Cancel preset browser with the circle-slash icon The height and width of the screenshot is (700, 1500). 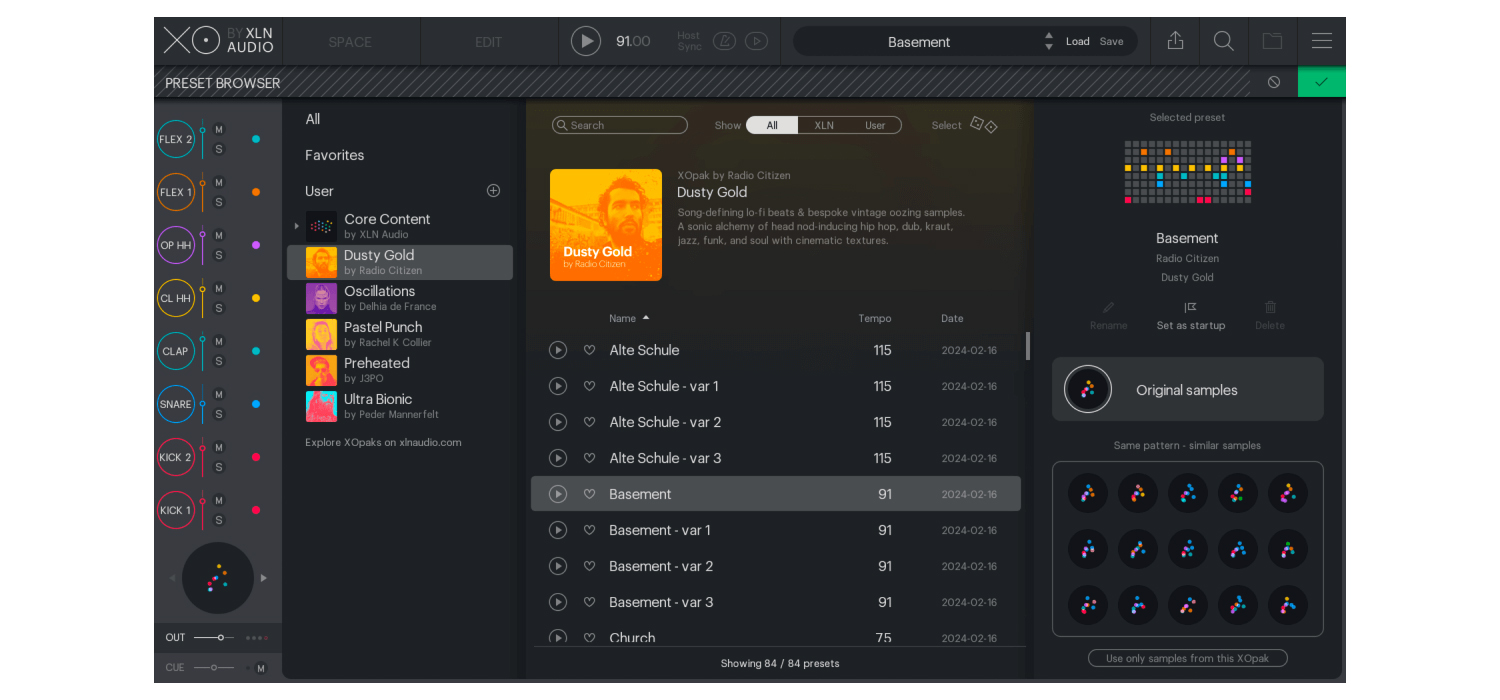click(1273, 82)
